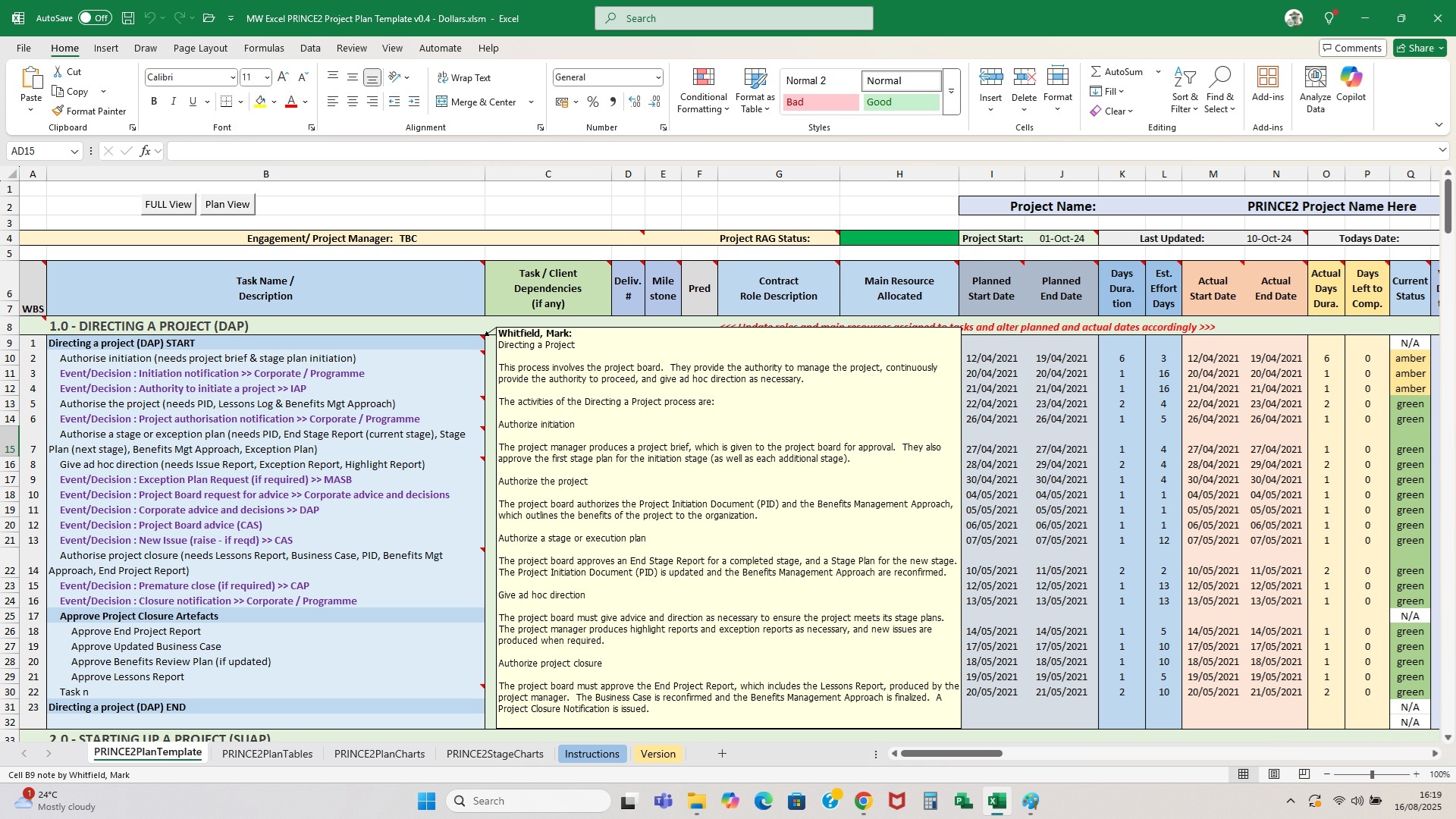
Task: Open the General number format dropdown
Action: click(x=657, y=77)
